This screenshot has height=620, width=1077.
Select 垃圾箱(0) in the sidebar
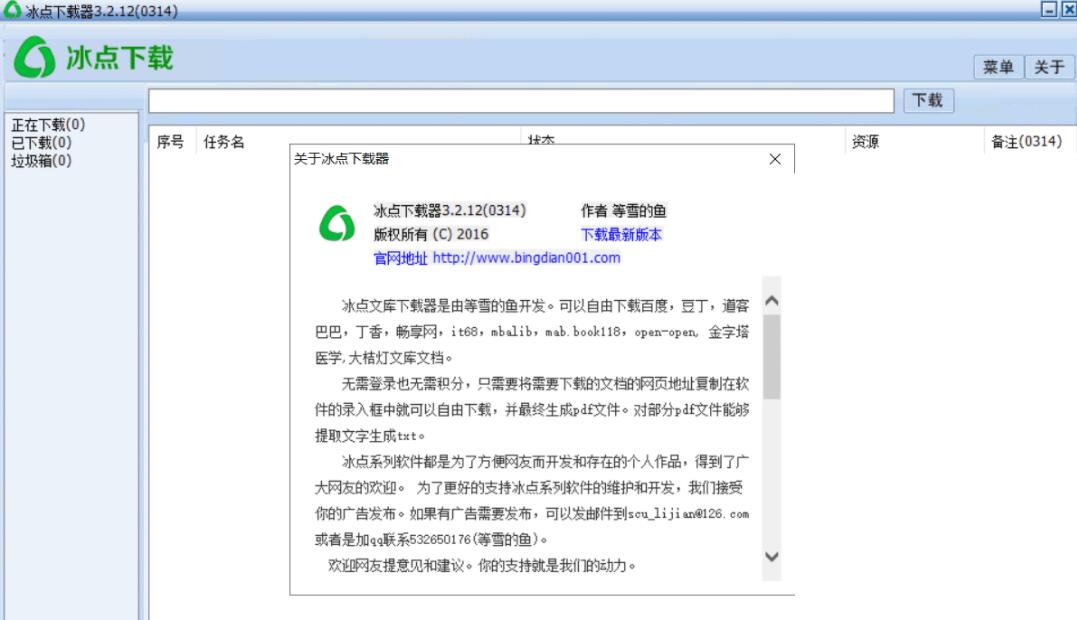[41, 161]
